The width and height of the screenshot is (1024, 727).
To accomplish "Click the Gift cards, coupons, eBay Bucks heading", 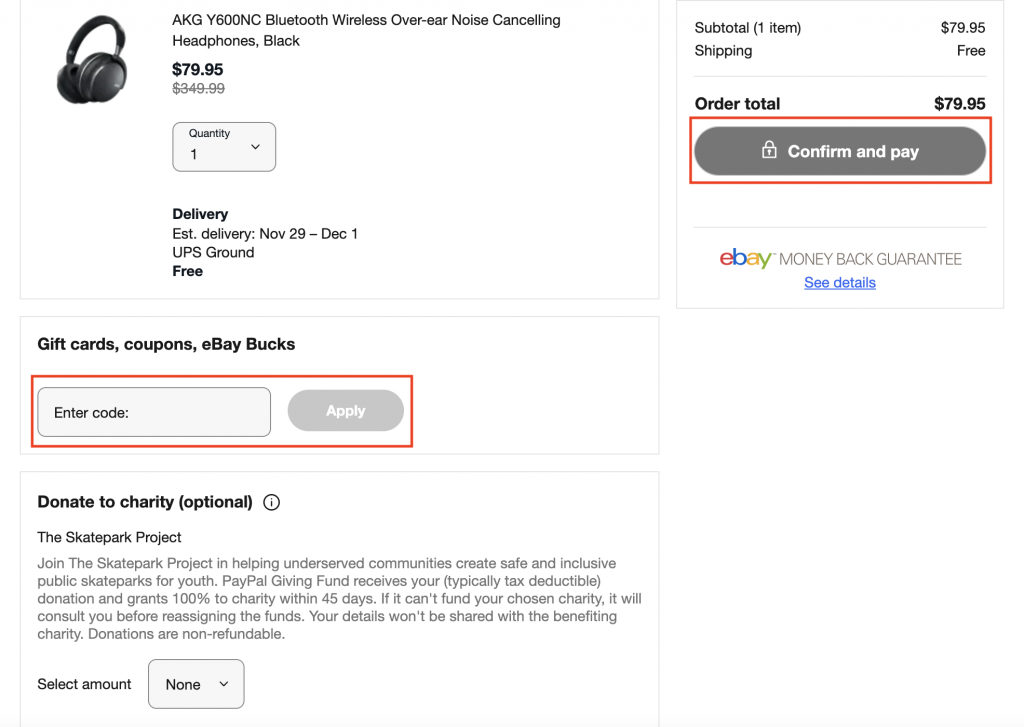I will tap(166, 344).
